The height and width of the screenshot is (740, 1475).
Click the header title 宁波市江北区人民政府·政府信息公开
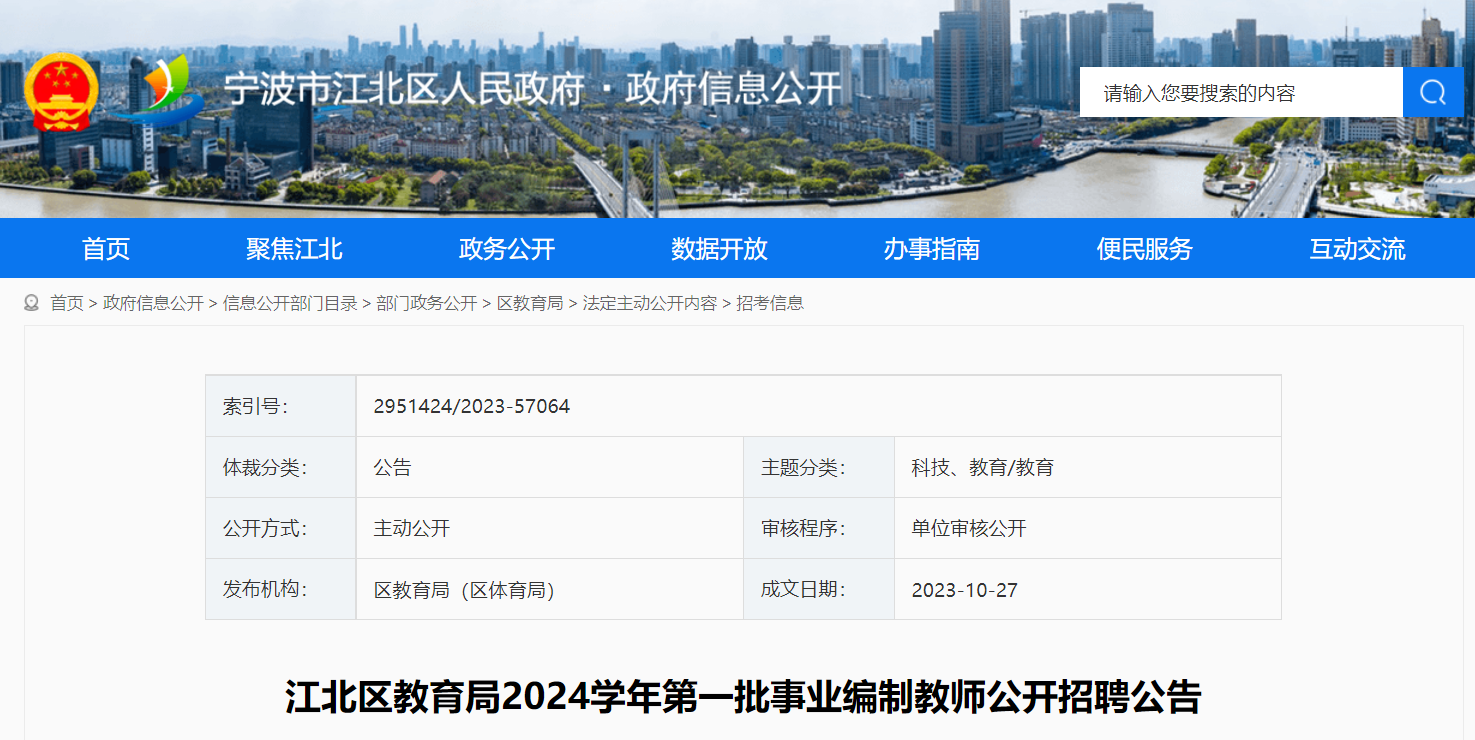(x=533, y=90)
